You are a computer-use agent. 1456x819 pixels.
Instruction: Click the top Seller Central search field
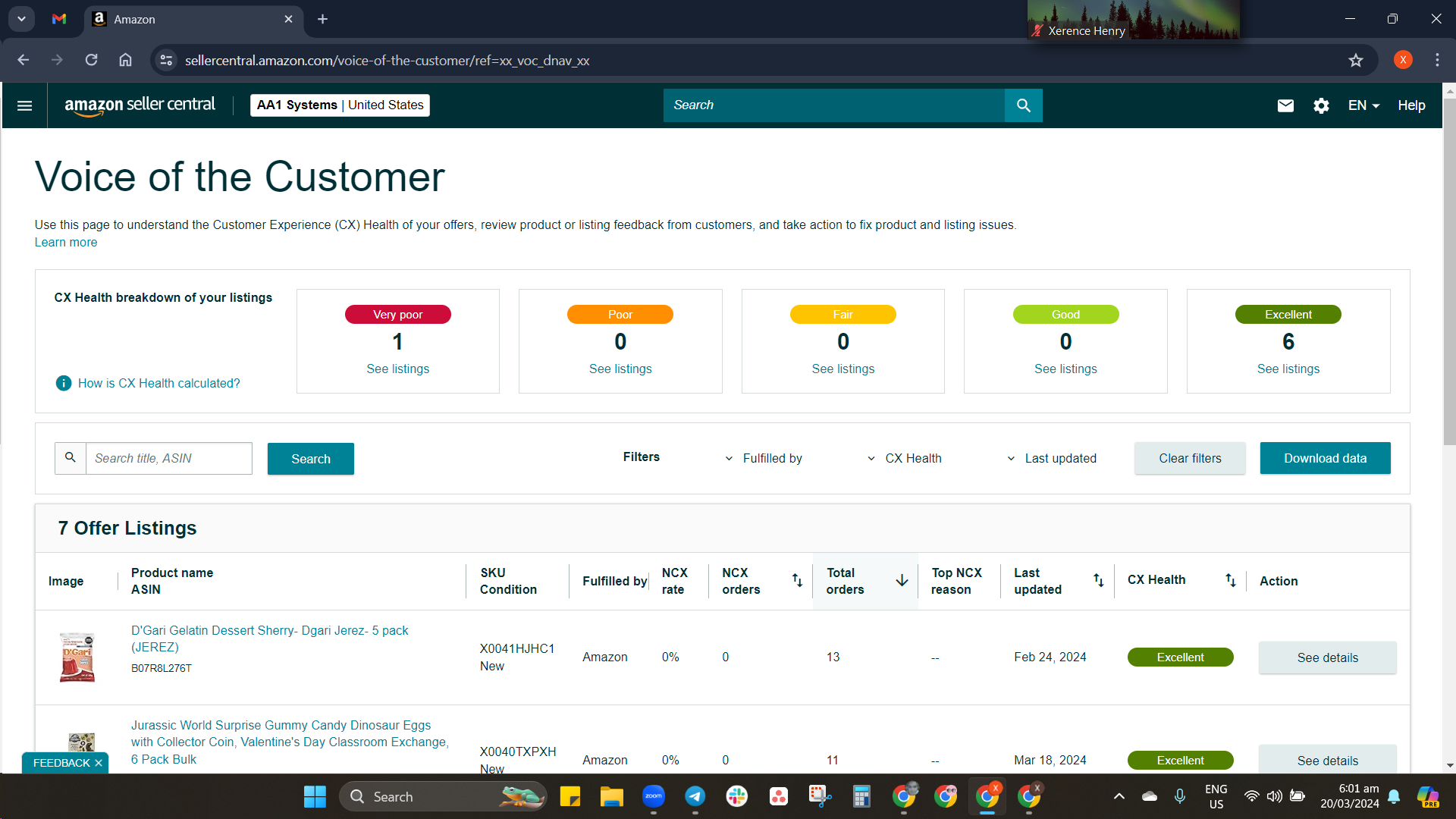tap(834, 105)
